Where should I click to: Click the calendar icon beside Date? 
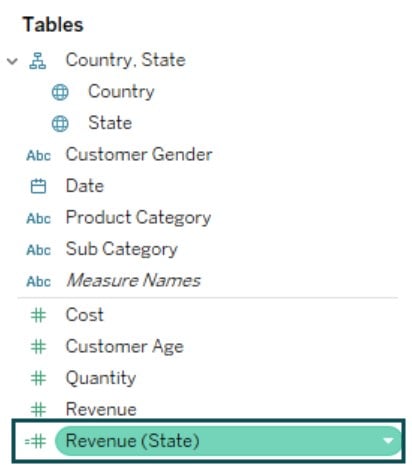tap(38, 186)
